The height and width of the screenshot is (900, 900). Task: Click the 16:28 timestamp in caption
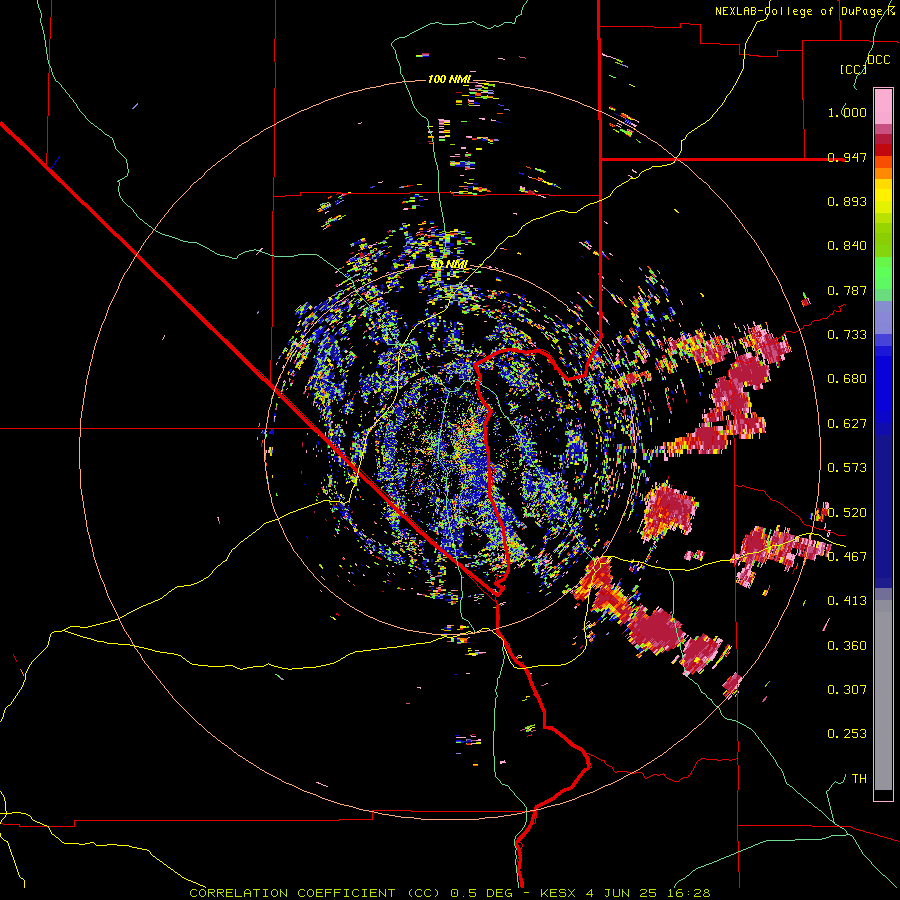689,893
